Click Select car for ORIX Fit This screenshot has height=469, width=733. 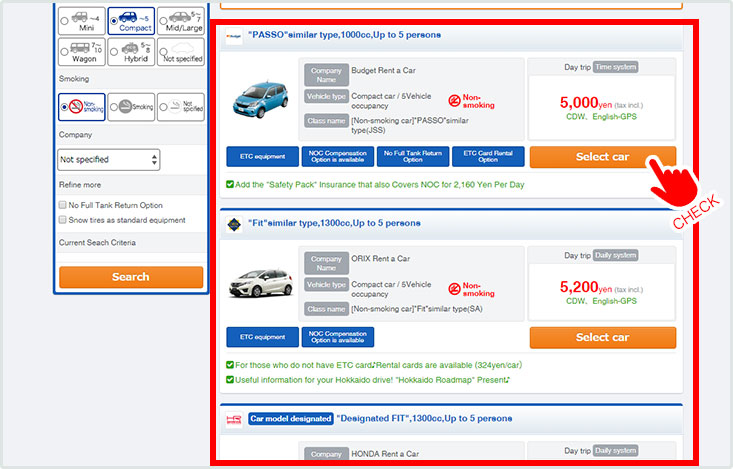pyautogui.click(x=602, y=337)
